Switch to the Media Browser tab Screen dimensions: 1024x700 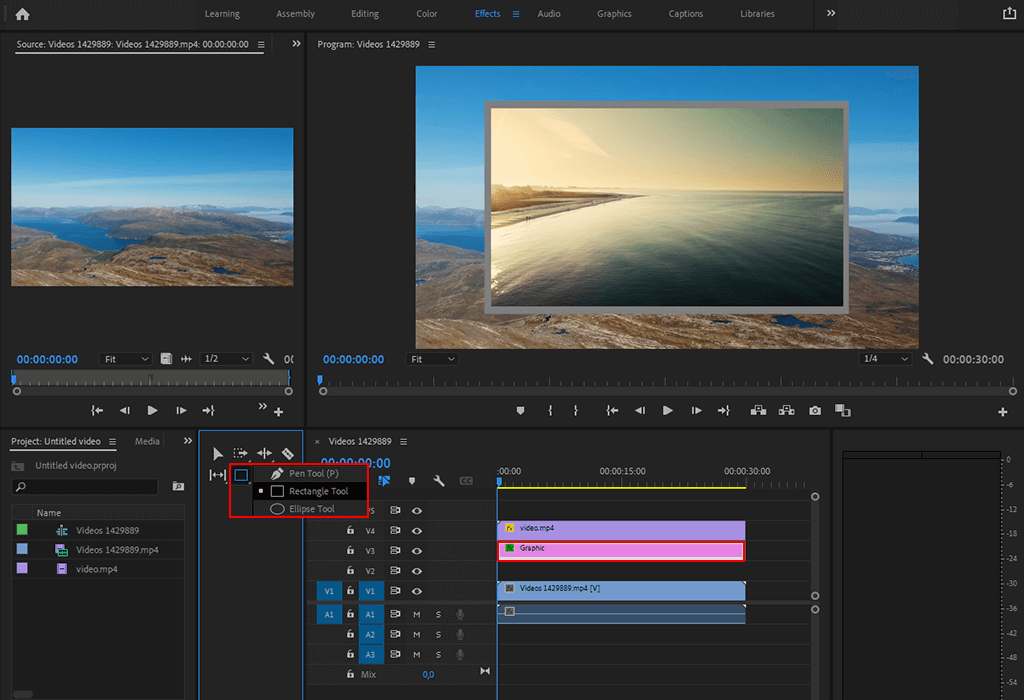click(x=147, y=441)
